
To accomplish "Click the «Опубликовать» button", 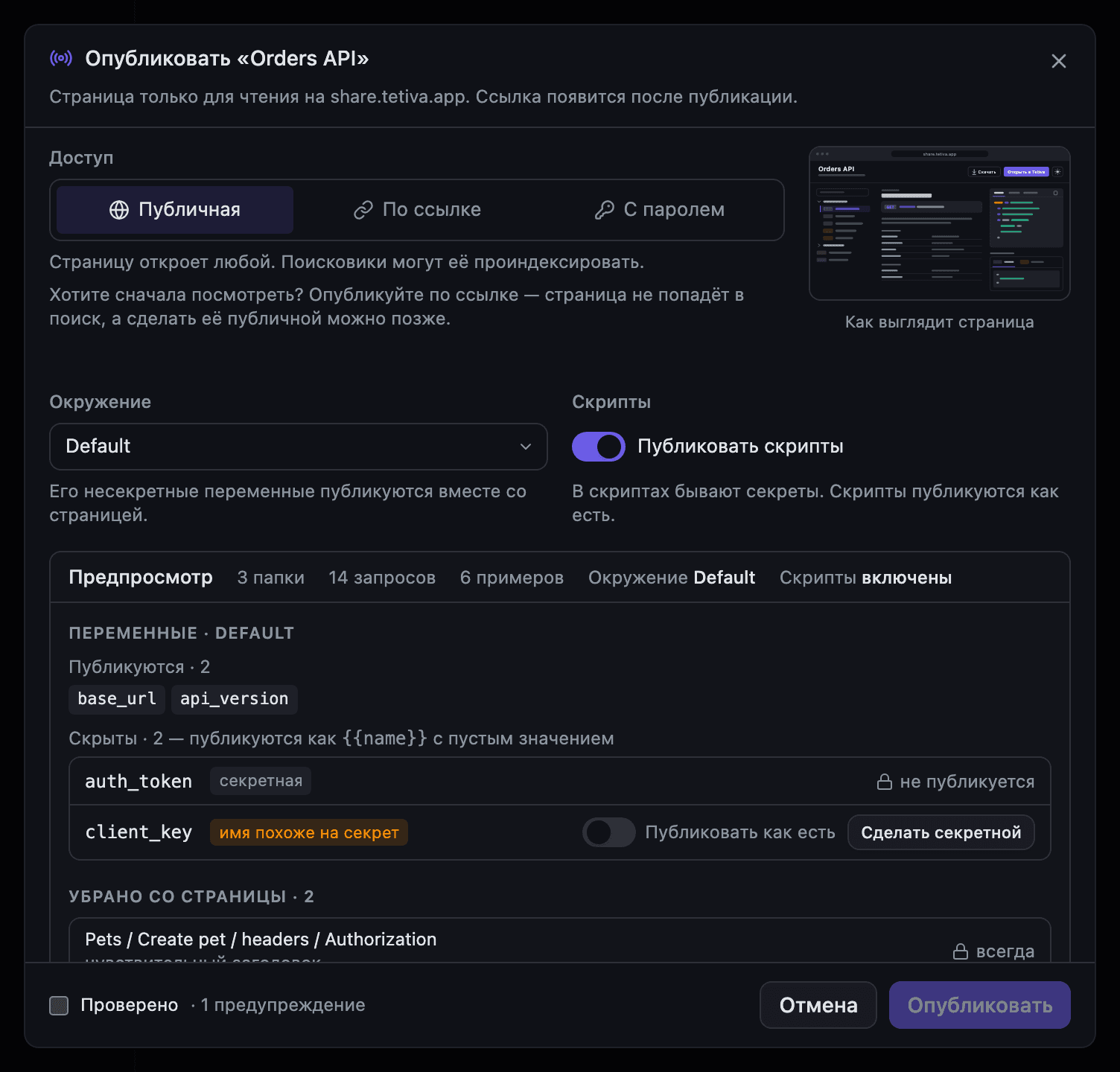I will coord(980,1005).
